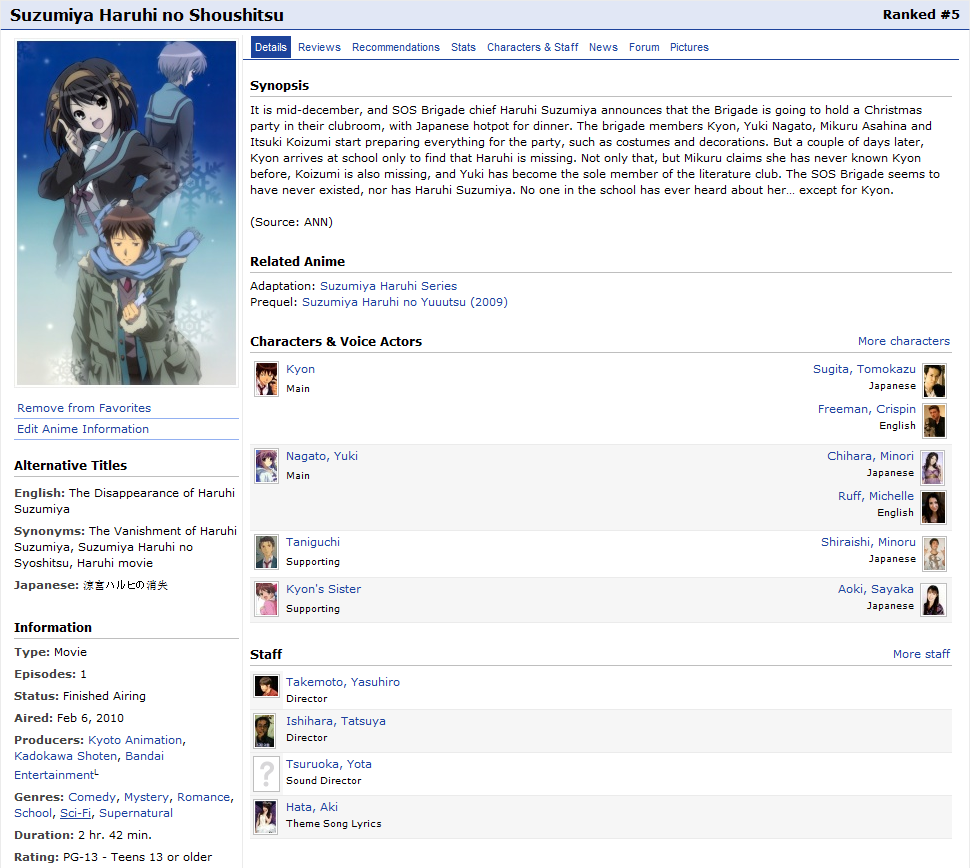The image size is (971, 868).
Task: Click Nagato Yuki's character thumbnail
Action: coord(267,466)
